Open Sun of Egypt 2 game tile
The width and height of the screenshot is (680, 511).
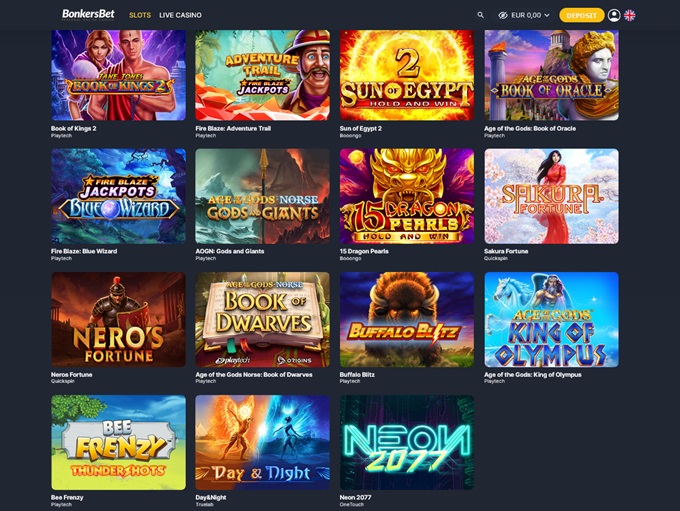[x=407, y=75]
